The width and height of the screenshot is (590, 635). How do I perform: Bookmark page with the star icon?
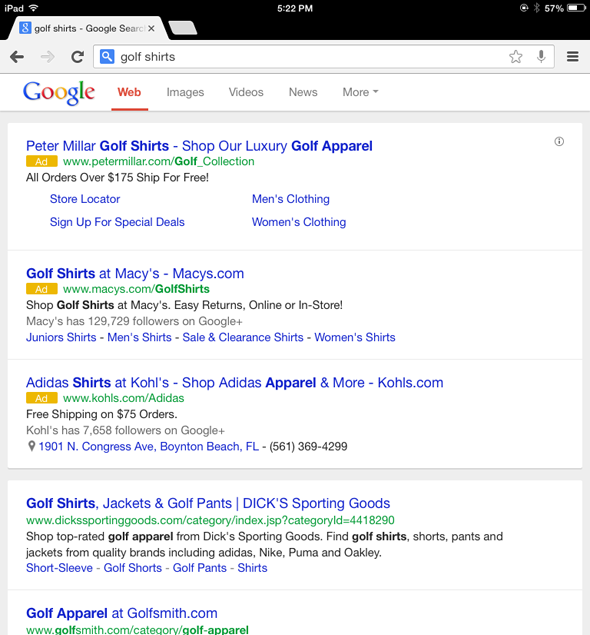pos(515,57)
